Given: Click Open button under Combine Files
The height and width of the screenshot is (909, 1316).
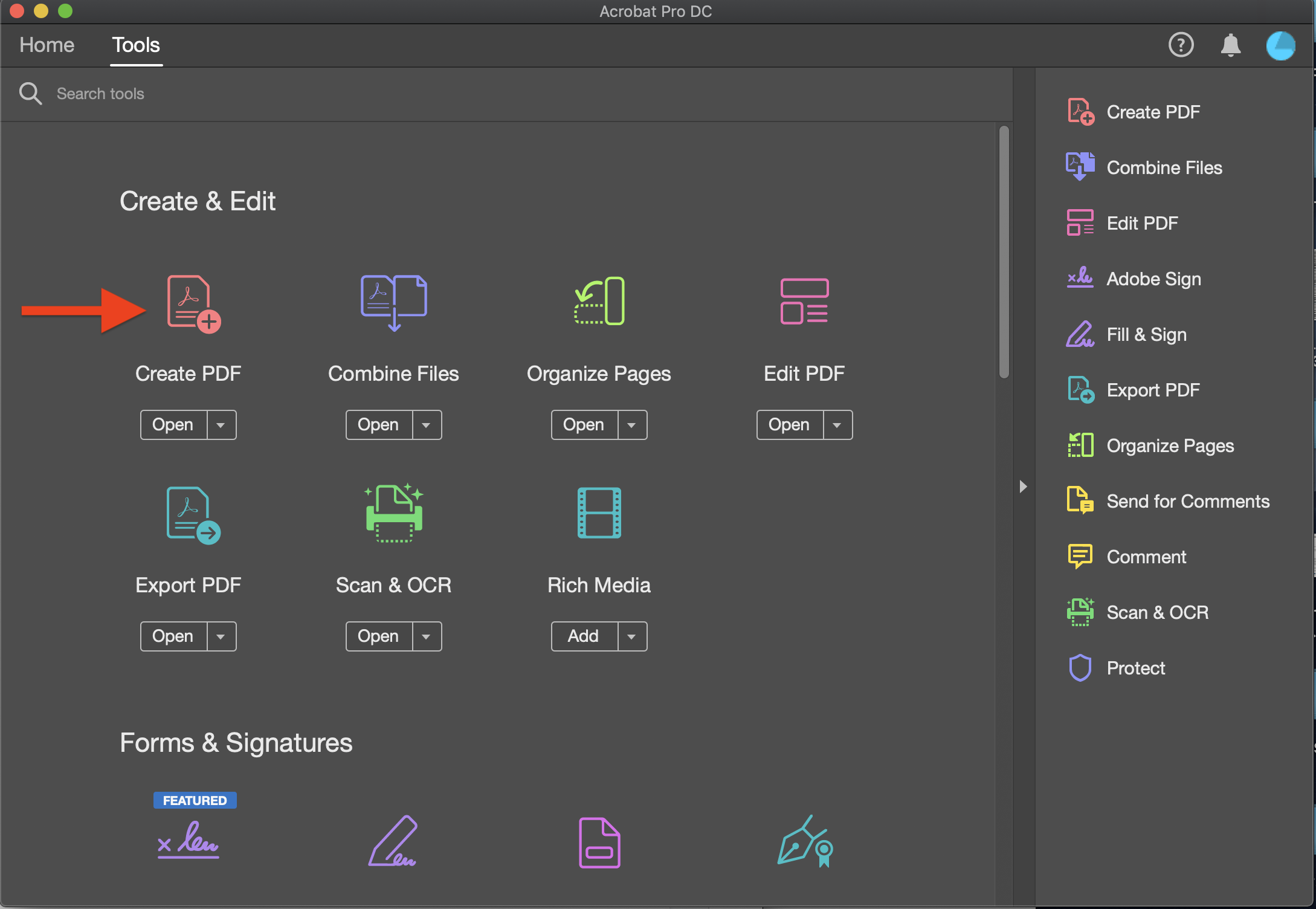Looking at the screenshot, I should (x=379, y=425).
